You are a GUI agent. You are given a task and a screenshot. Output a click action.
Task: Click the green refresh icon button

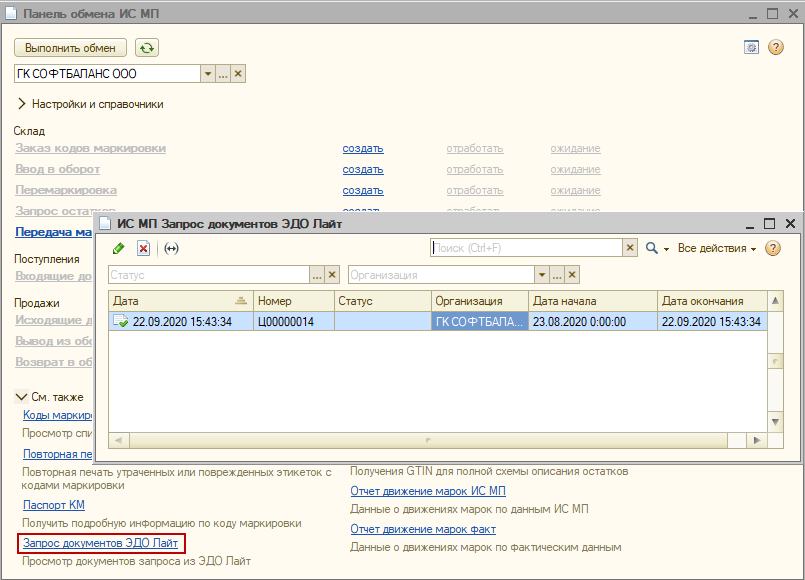(x=147, y=48)
